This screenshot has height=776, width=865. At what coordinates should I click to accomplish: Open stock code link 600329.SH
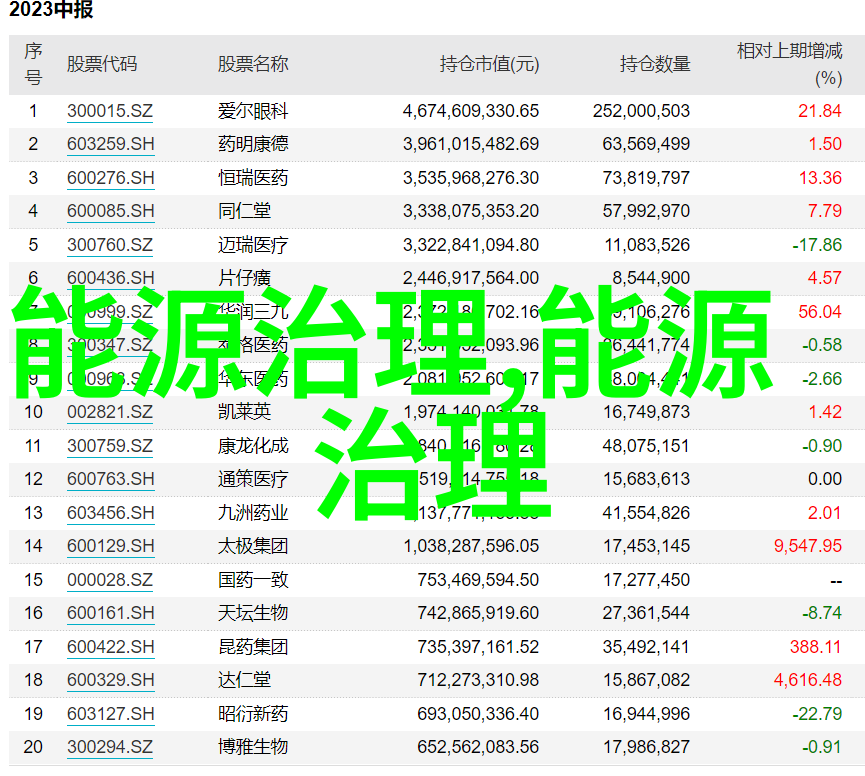click(110, 680)
